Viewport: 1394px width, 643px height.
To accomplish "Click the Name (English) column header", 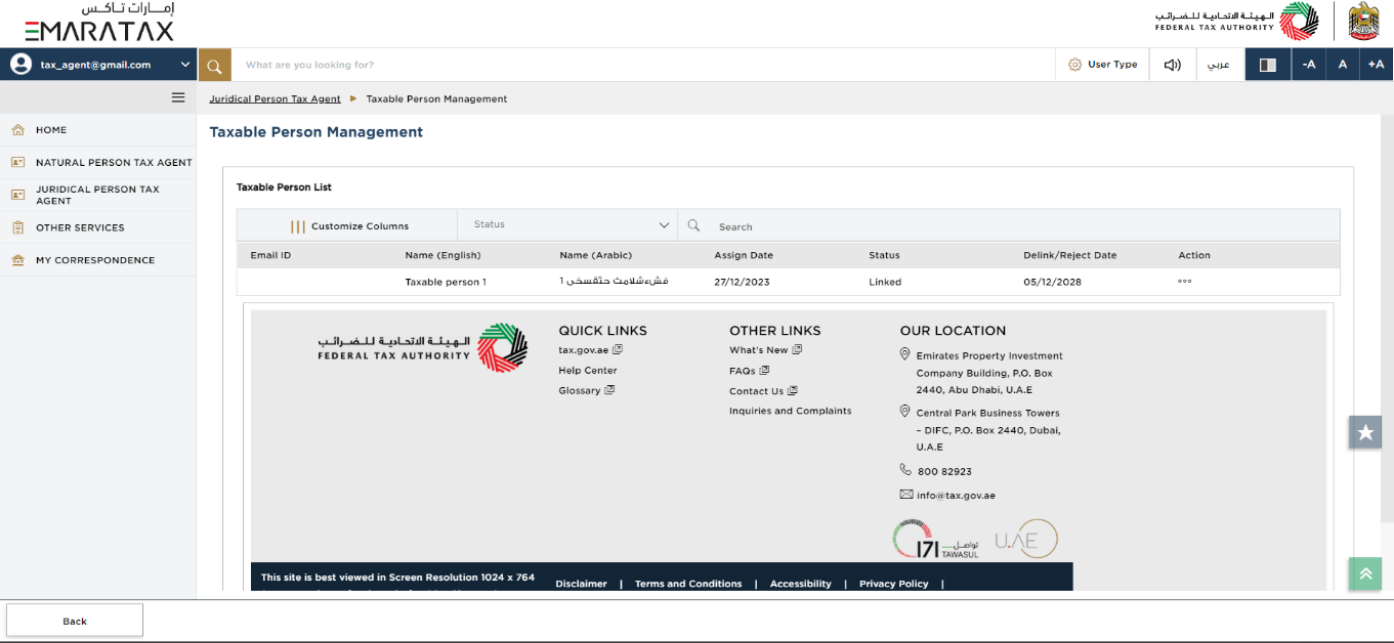I will click(x=443, y=255).
